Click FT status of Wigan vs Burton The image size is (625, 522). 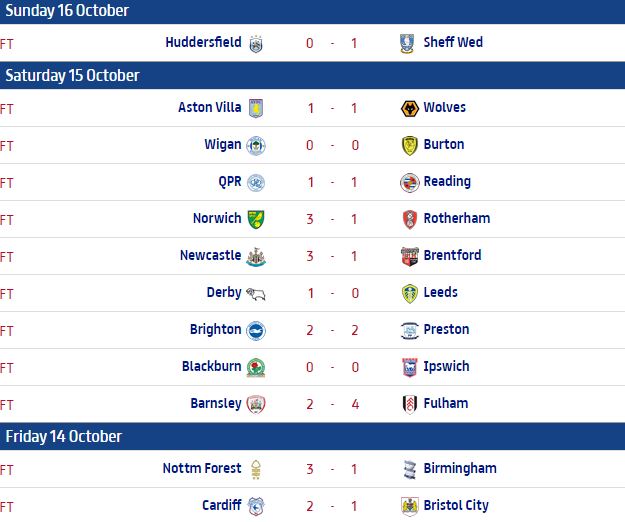click(x=7, y=145)
